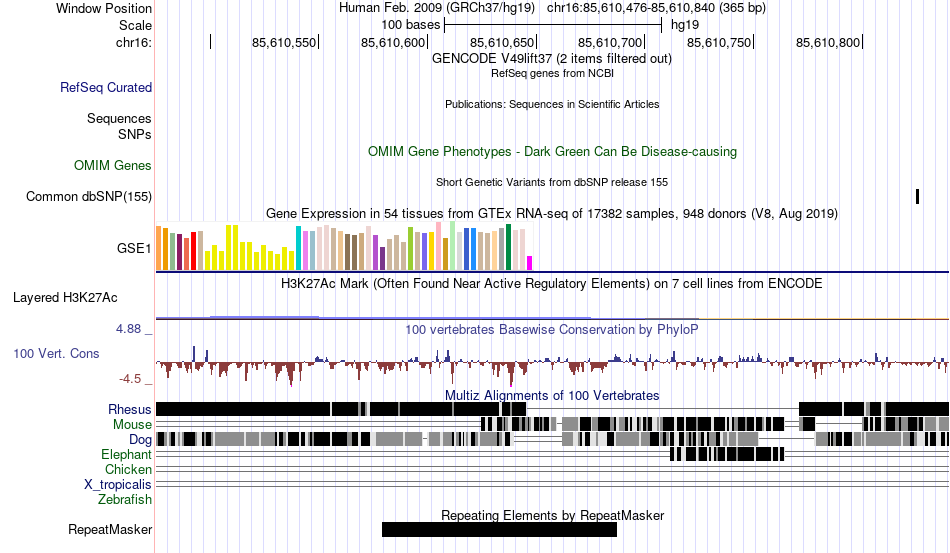Select the Dog alignment row label
950x553 pixels.
140,440
